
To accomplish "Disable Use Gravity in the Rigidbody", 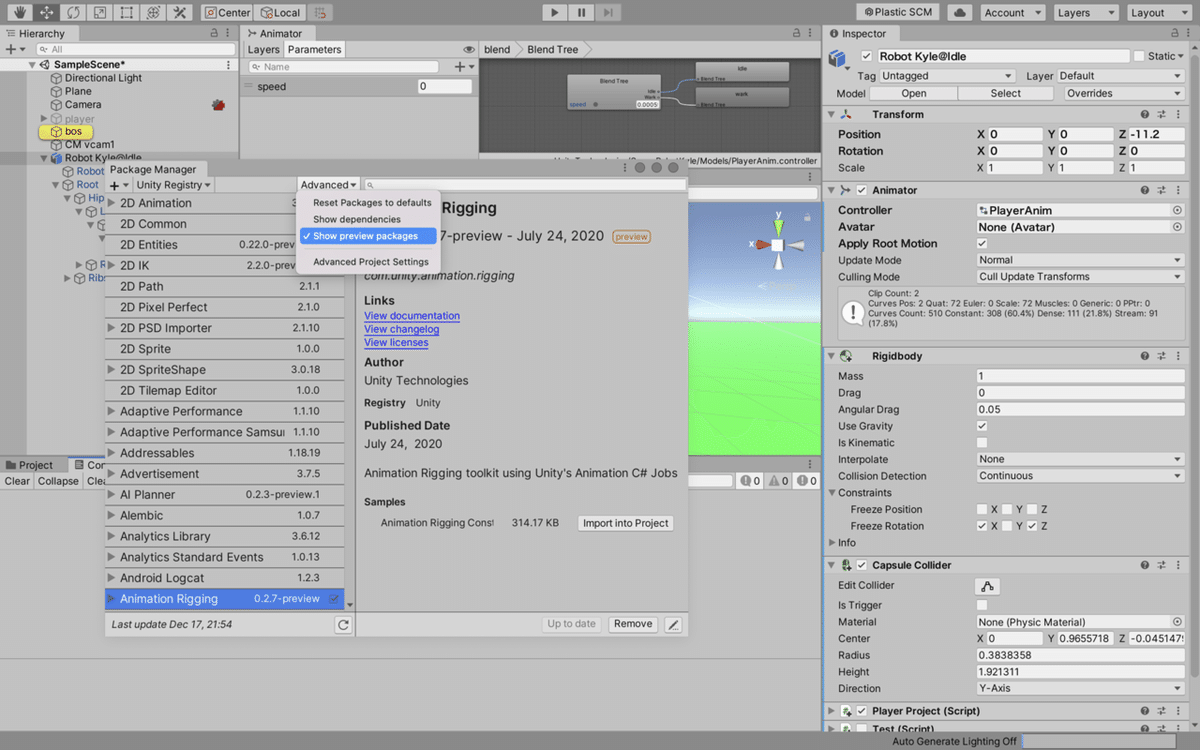I will click(x=981, y=426).
